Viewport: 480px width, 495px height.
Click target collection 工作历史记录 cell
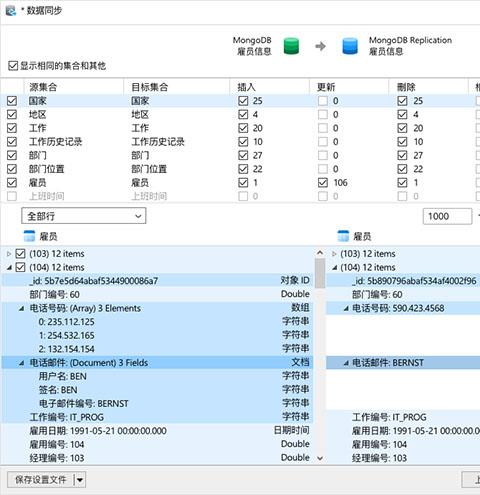click(x=158, y=142)
